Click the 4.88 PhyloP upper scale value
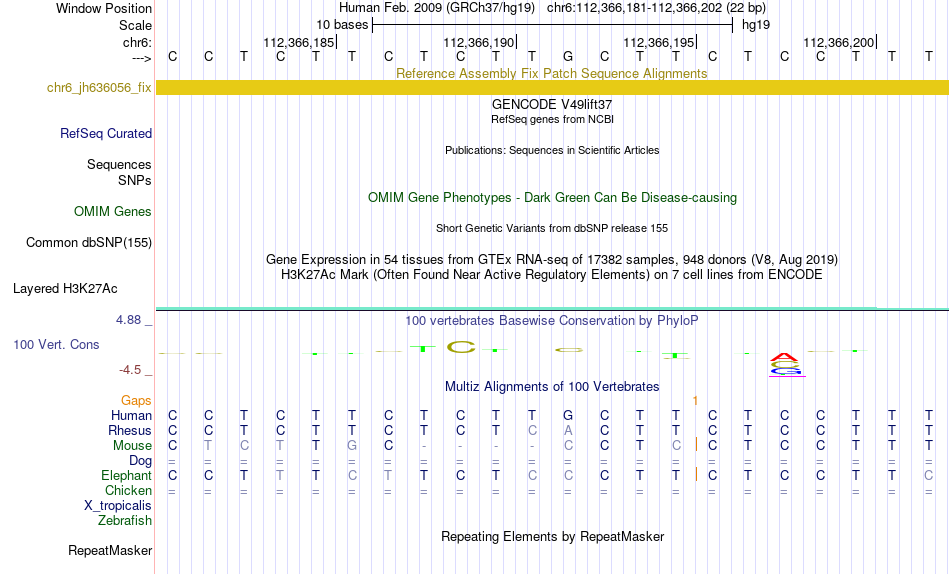The width and height of the screenshot is (950, 574). click(x=128, y=320)
